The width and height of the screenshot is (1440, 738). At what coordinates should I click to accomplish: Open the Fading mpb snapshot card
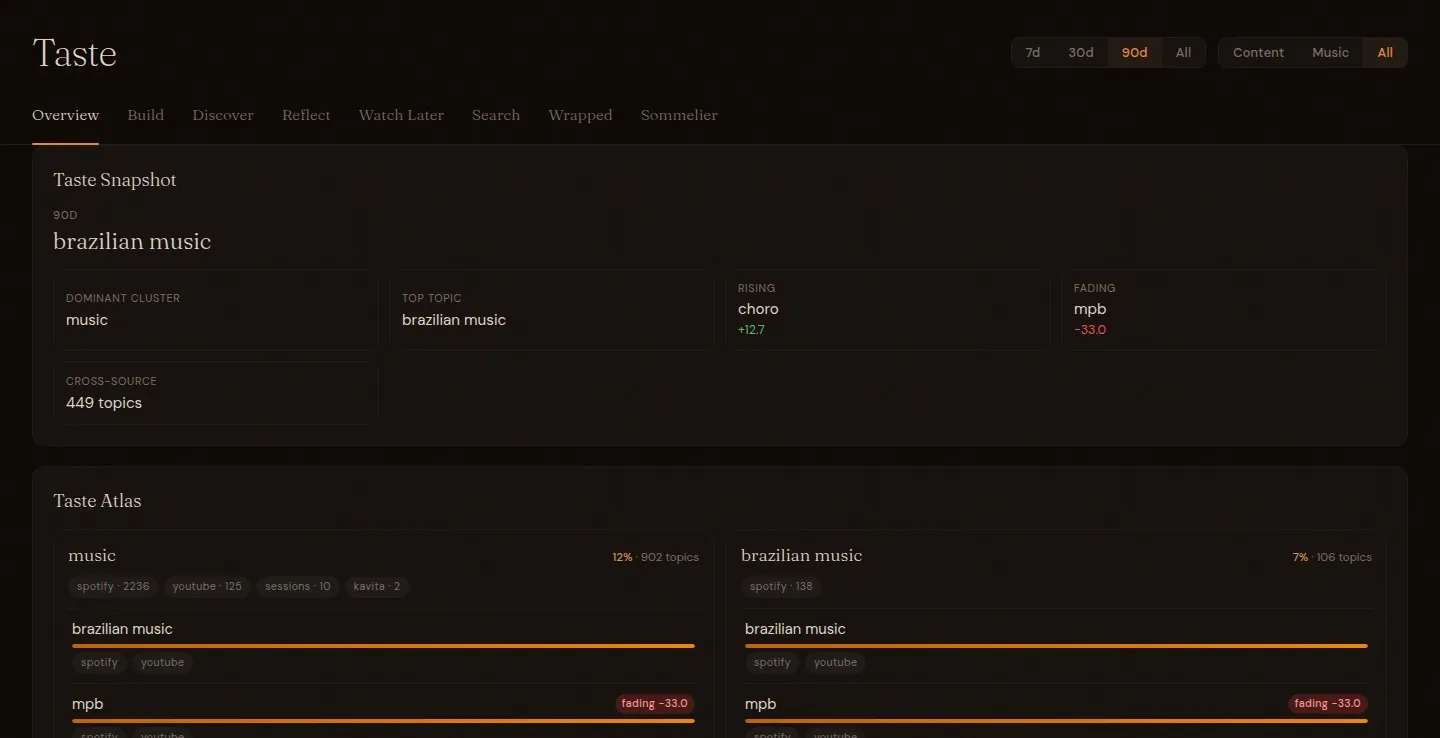point(1224,310)
